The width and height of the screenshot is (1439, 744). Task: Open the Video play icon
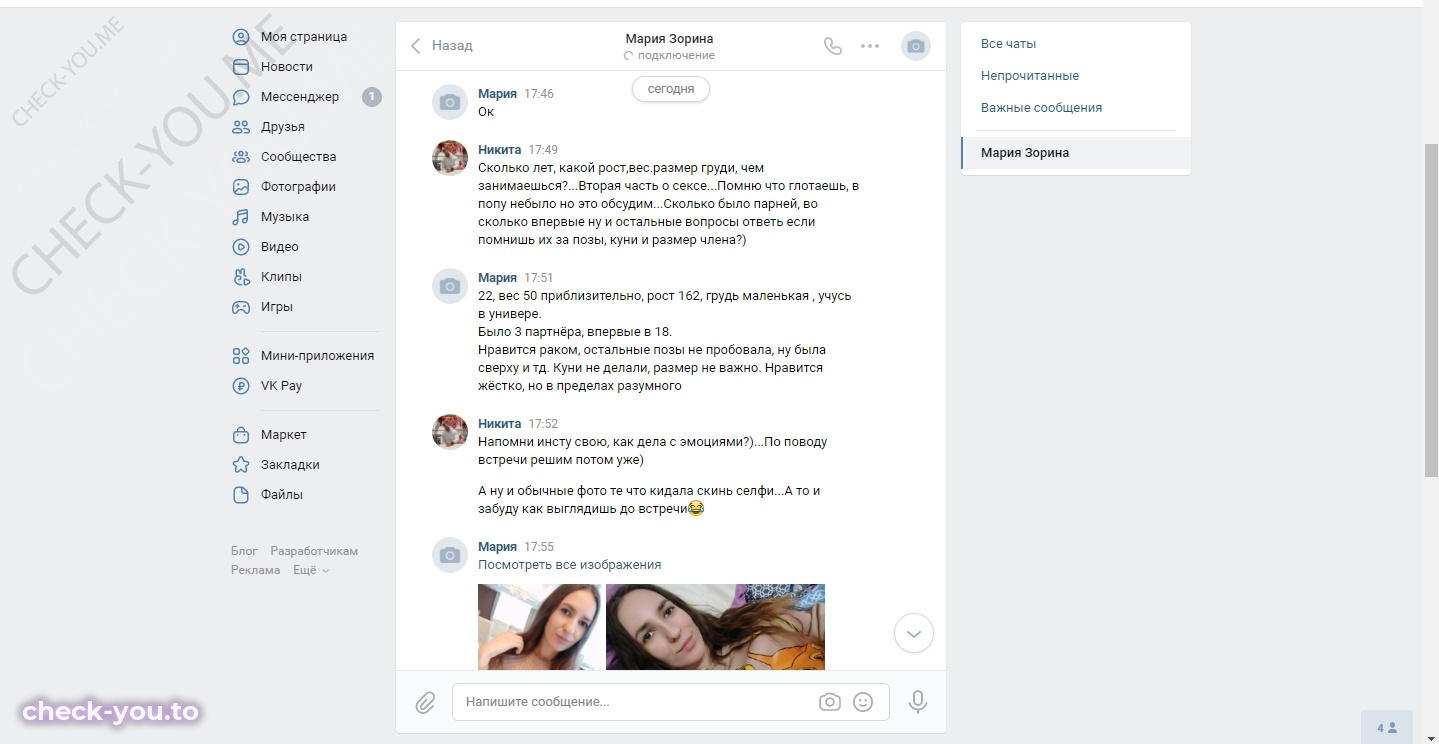tap(241, 247)
